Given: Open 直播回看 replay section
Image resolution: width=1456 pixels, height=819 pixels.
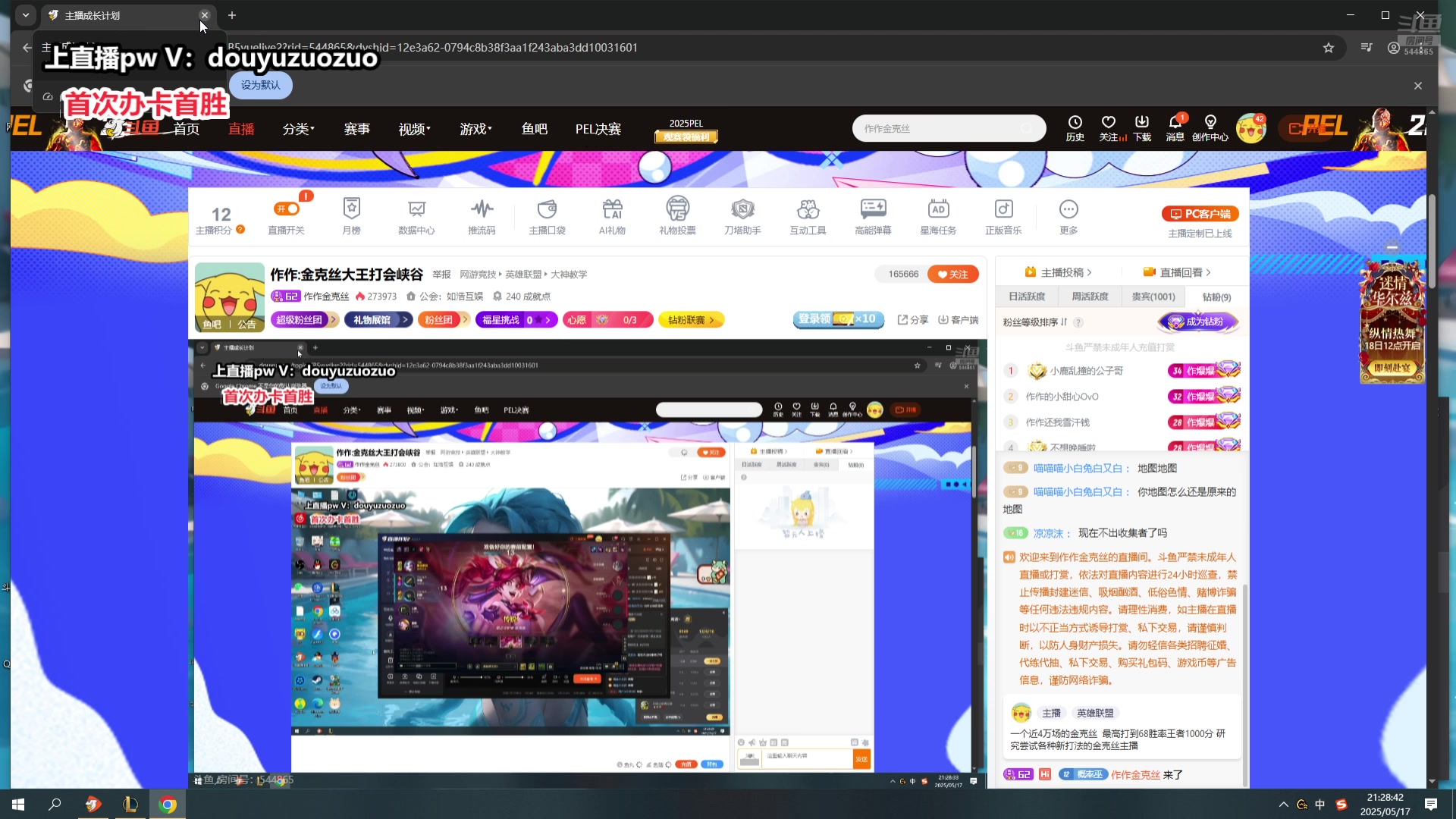Looking at the screenshot, I should coord(1177,272).
